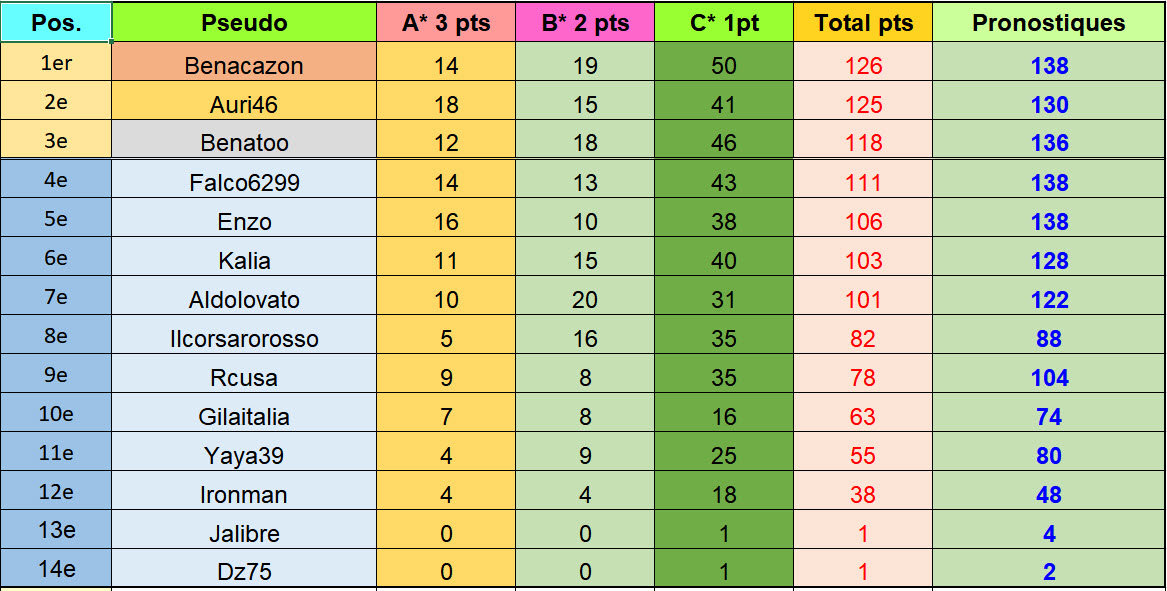The image size is (1167, 591).
Task: Click the C* 1pt column header
Action: click(x=724, y=22)
